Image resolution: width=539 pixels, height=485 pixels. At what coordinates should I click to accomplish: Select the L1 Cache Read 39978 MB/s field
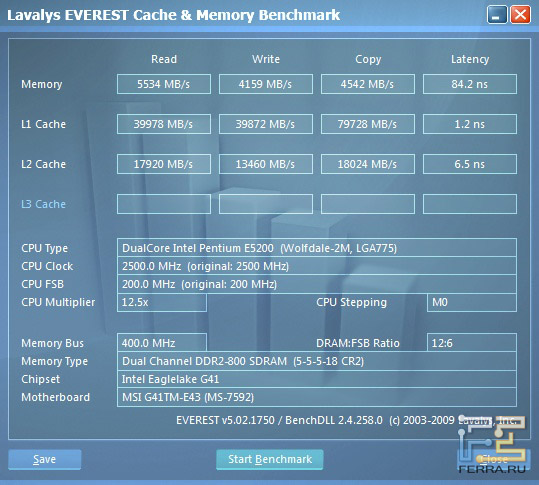[x=164, y=124]
